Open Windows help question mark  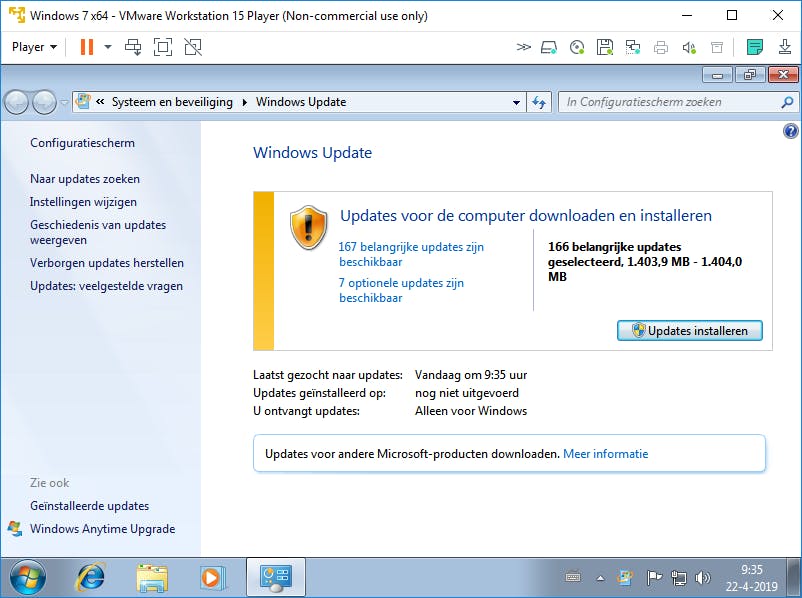point(790,131)
